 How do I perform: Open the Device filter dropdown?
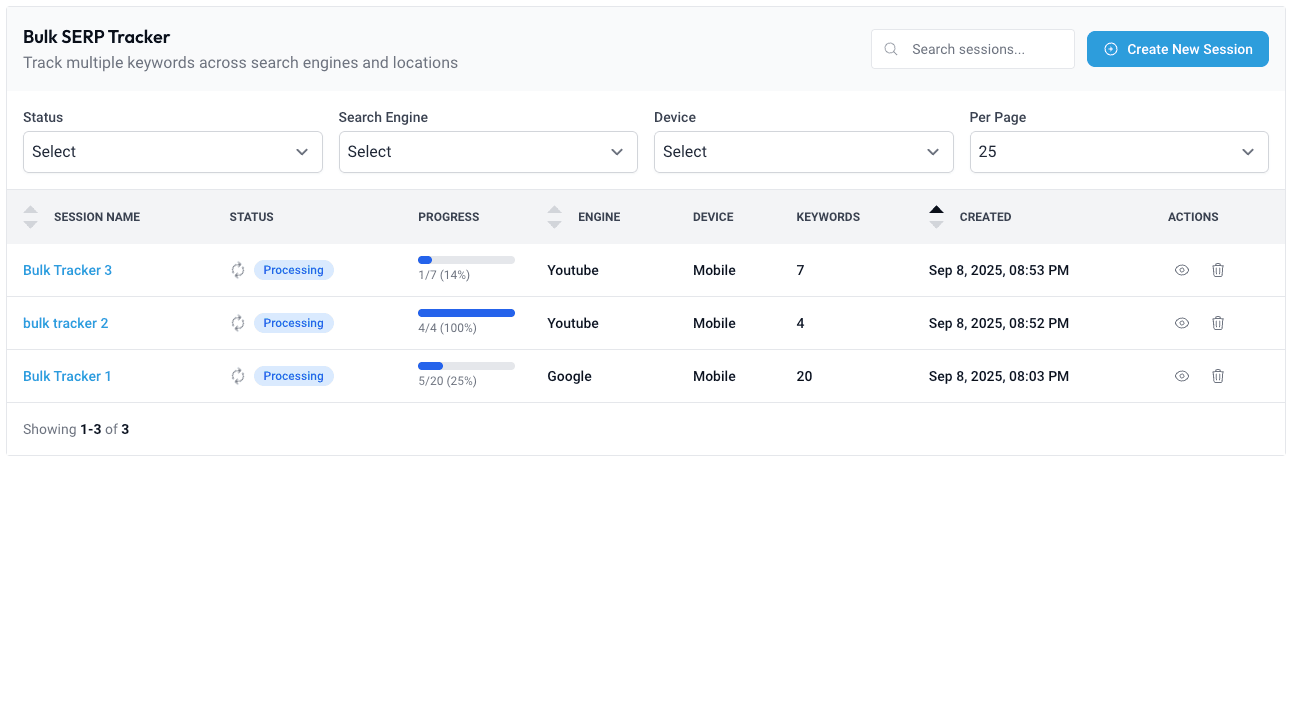(x=804, y=152)
